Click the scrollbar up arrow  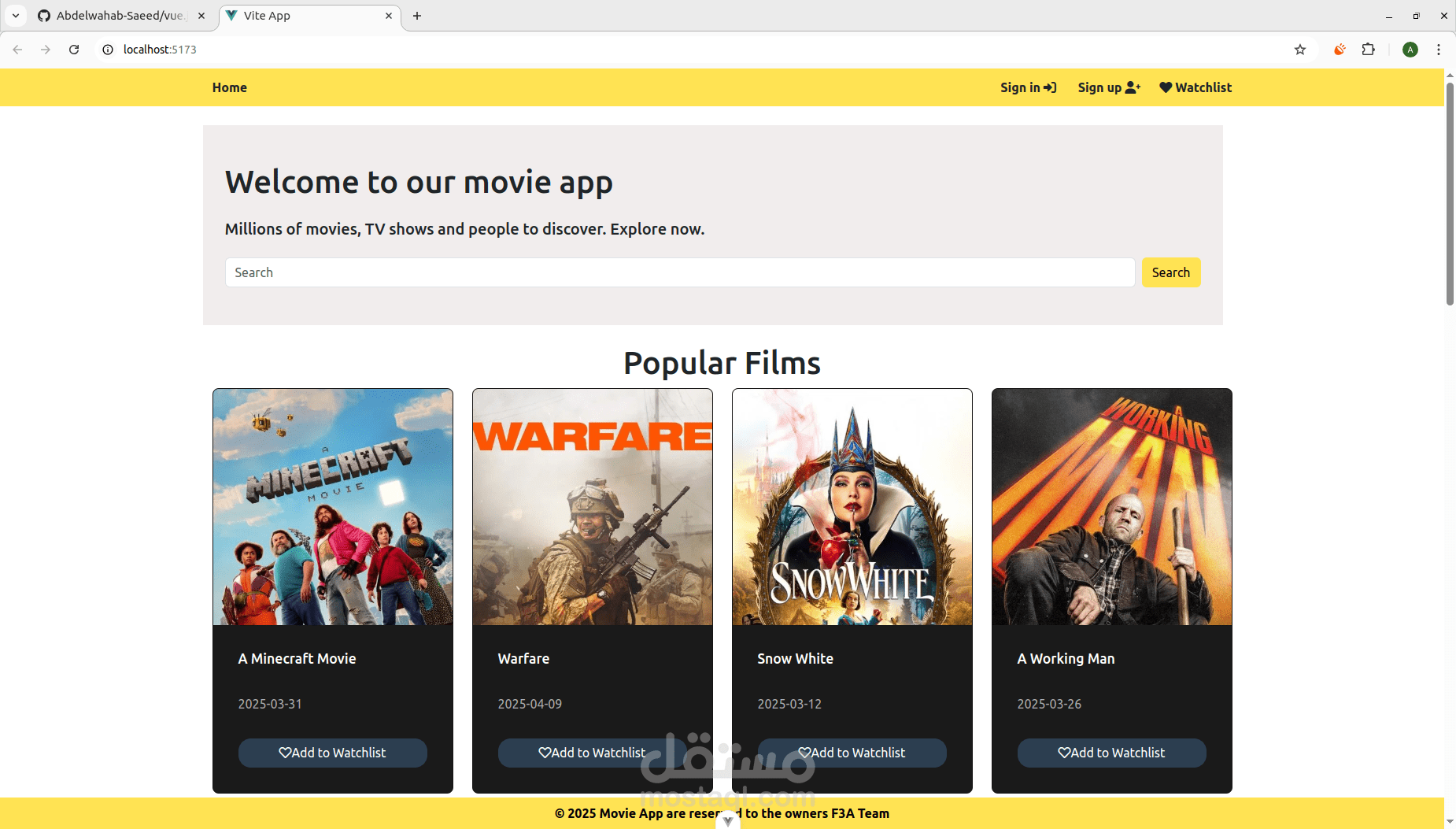point(1450,75)
